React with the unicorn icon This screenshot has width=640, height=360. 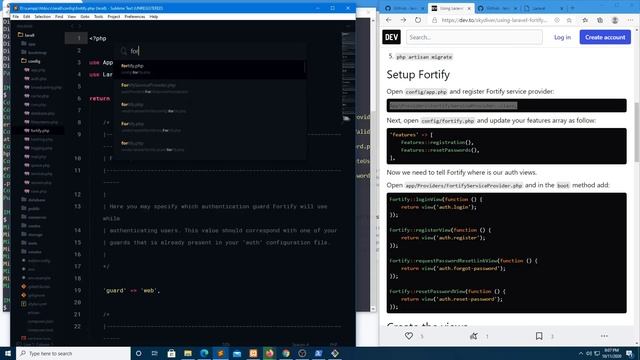tap(473, 336)
